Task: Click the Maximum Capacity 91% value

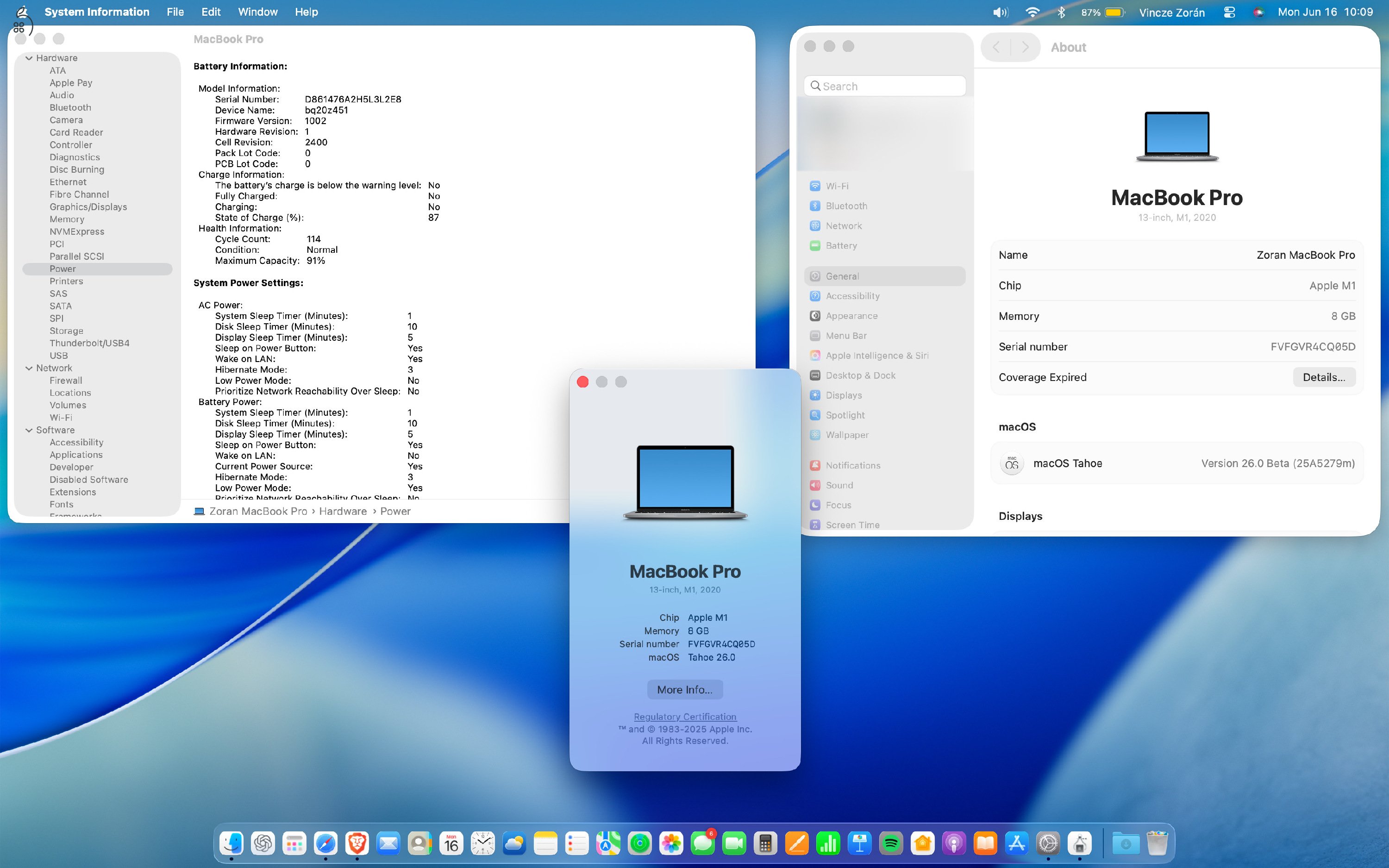Action: [316, 261]
